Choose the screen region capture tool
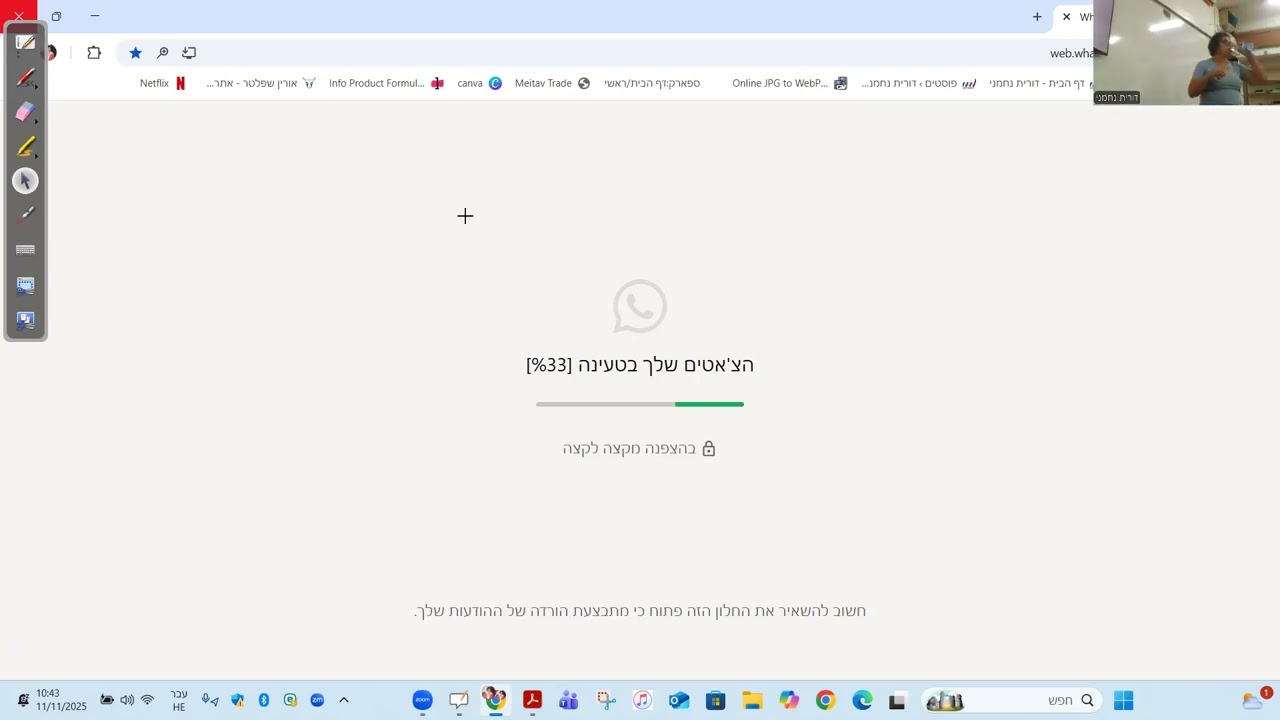This screenshot has width=1280, height=720. pos(25,285)
